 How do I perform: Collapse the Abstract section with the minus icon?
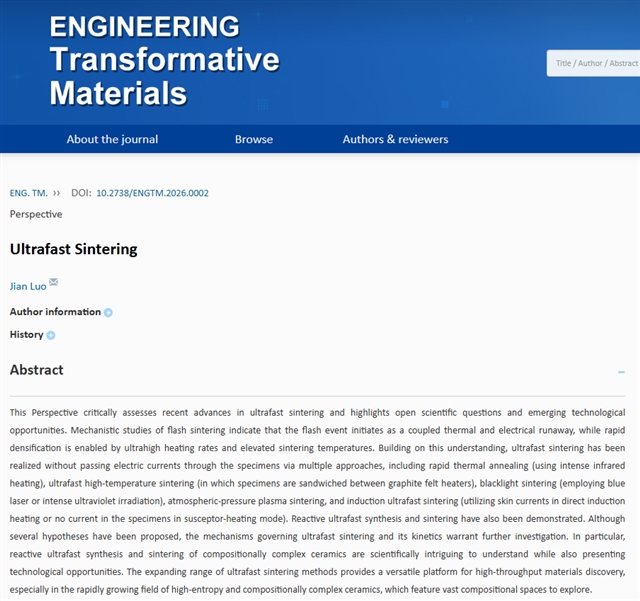(x=621, y=371)
